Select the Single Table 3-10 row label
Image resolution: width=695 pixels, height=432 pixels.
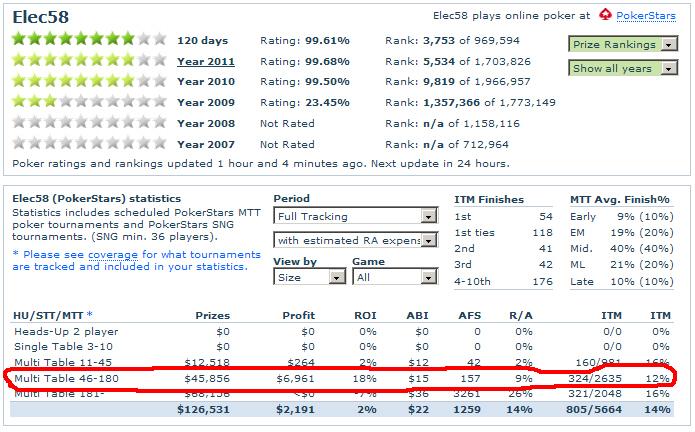coord(63,346)
